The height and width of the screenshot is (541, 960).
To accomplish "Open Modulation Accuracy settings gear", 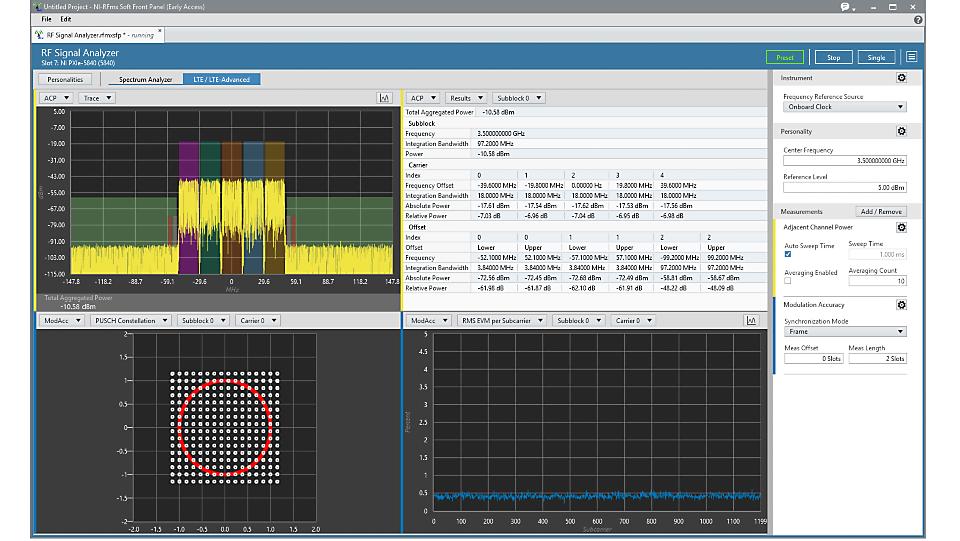I will tap(901, 304).
